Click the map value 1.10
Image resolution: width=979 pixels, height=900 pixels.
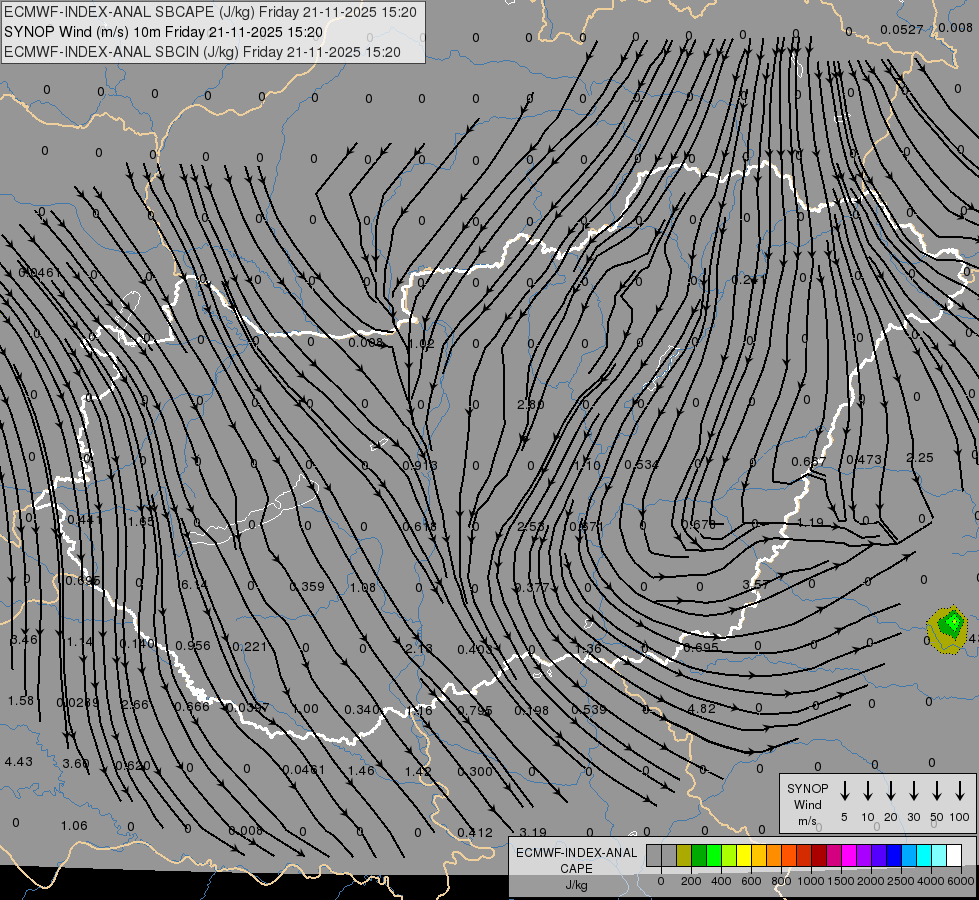(587, 465)
